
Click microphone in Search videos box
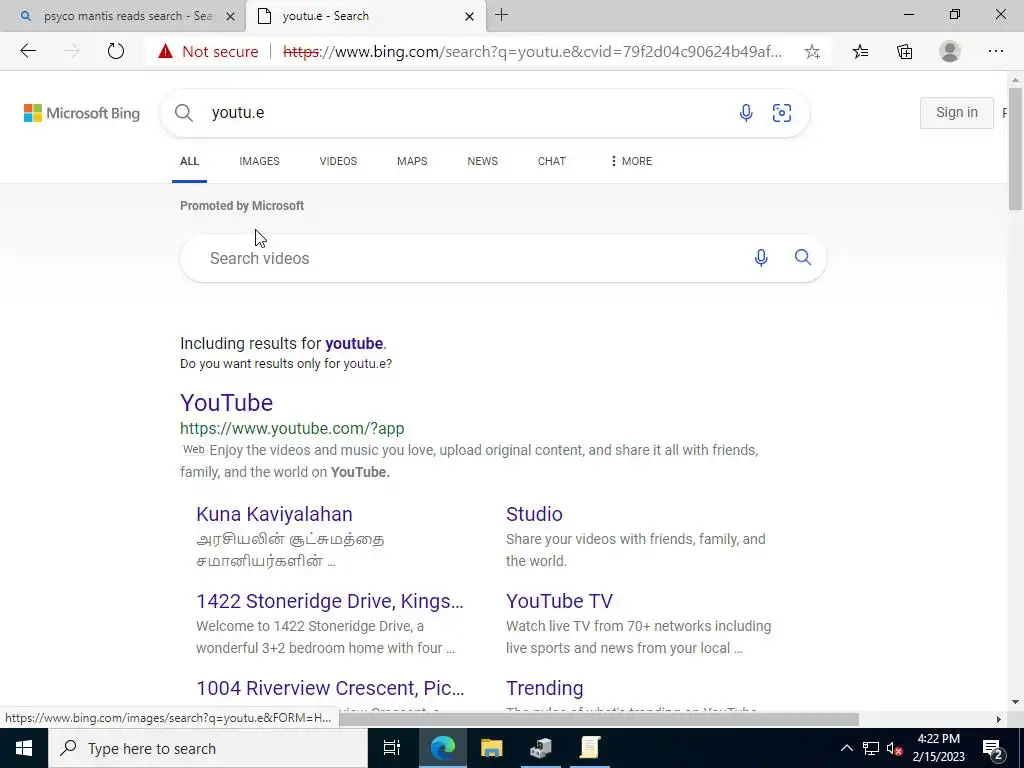coord(761,258)
